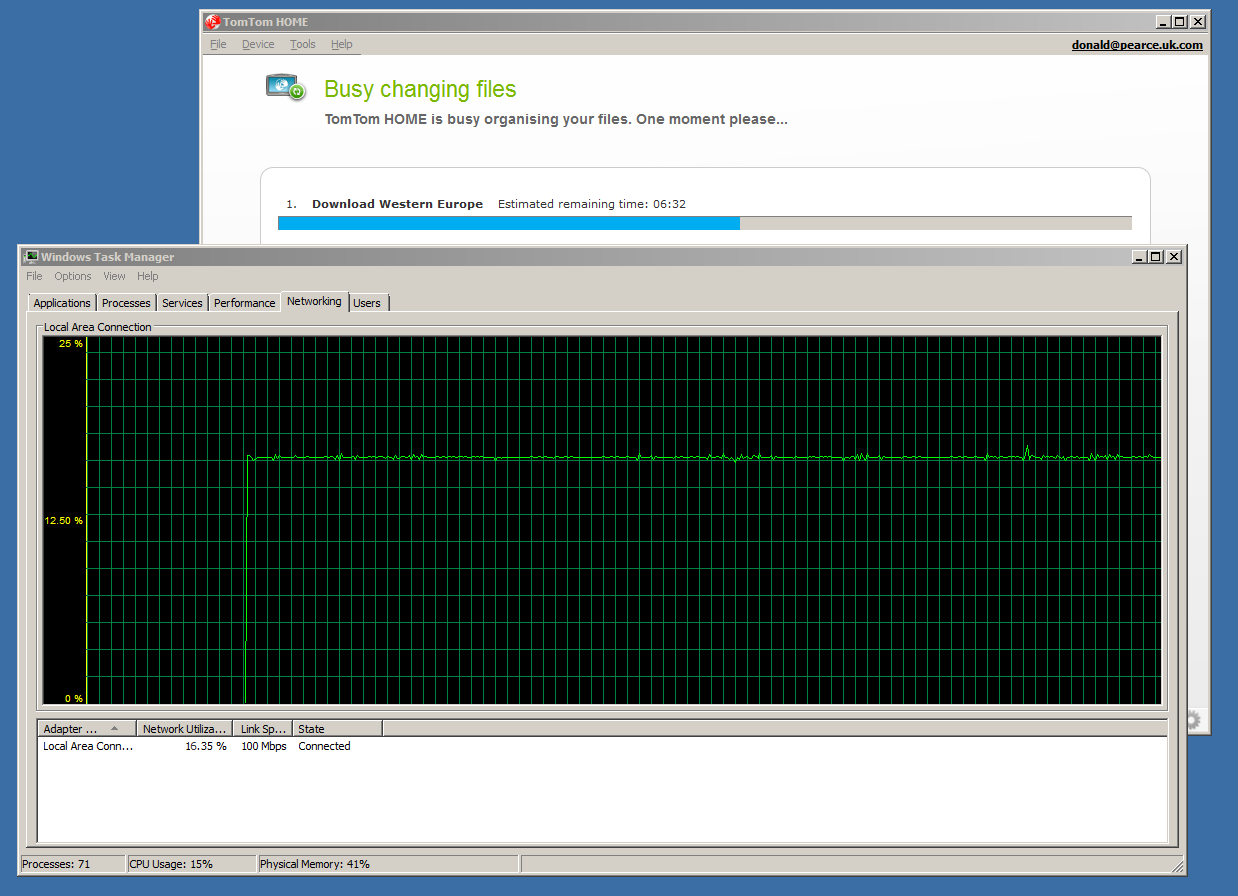Viewport: 1238px width, 896px height.
Task: Select the Networking tab
Action: click(x=314, y=301)
